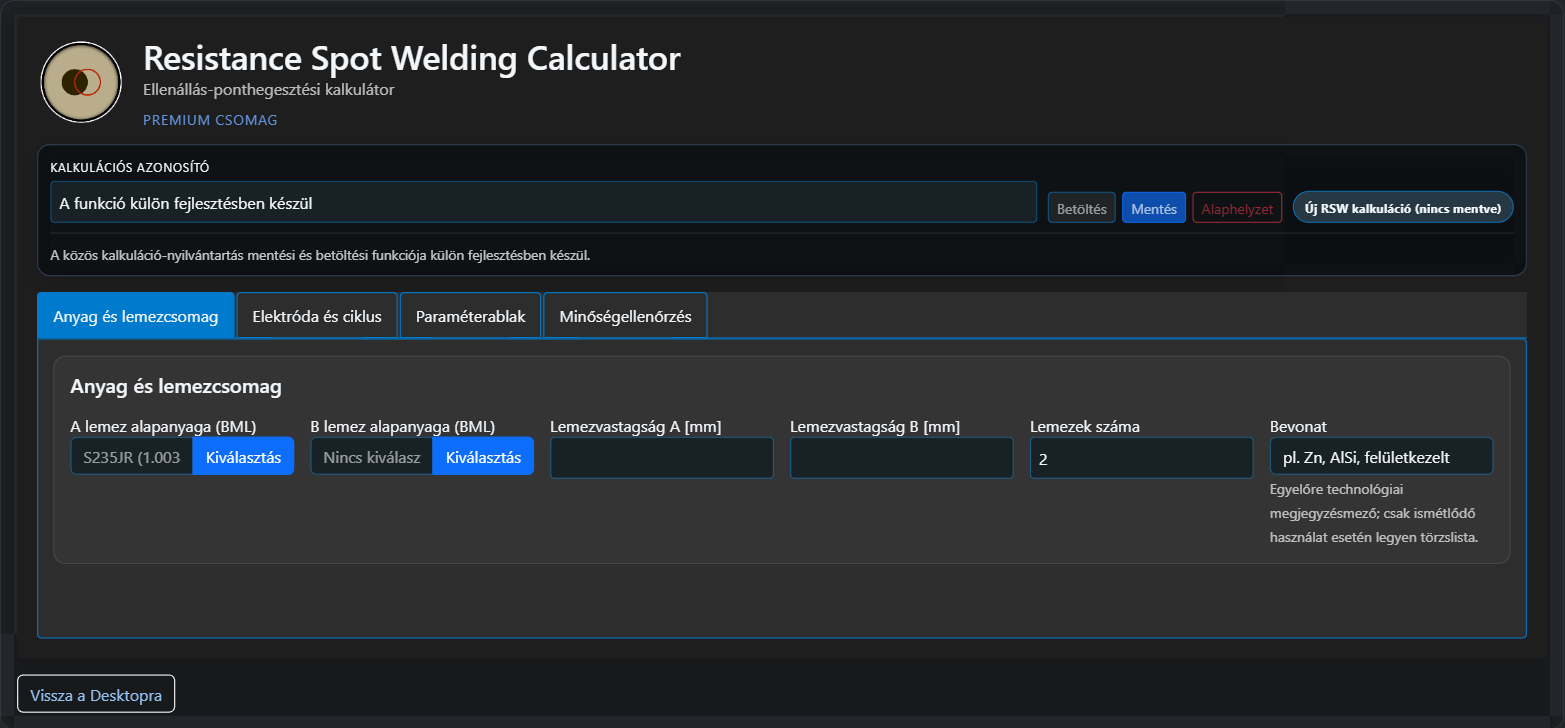
Task: Click the B lemez alapanyaga Nincs kiválasztva field
Action: (372, 456)
